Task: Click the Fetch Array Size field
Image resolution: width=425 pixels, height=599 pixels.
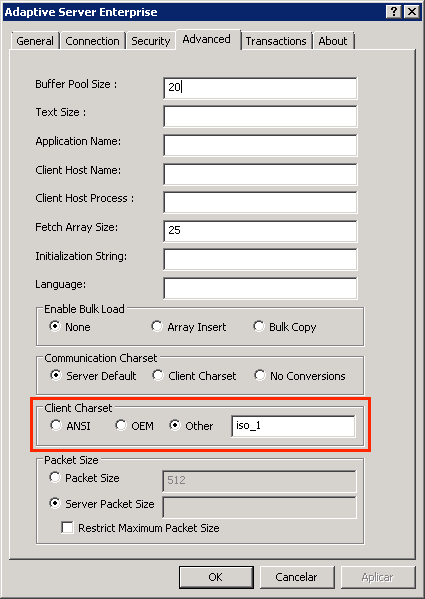Action: pos(260,231)
